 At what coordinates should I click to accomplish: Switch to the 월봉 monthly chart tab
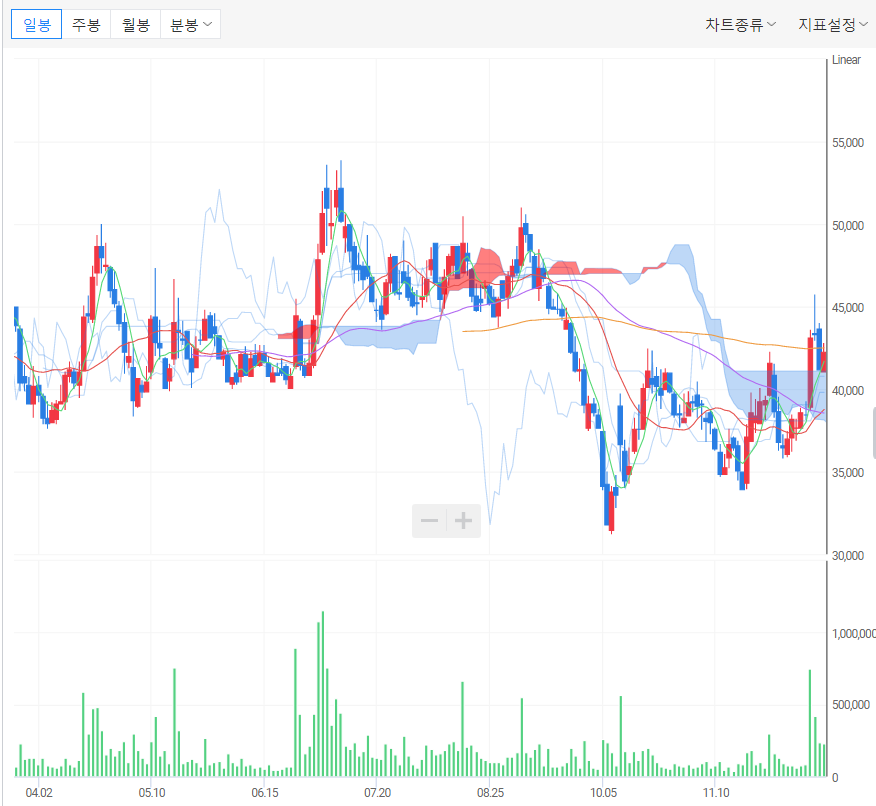click(x=136, y=25)
